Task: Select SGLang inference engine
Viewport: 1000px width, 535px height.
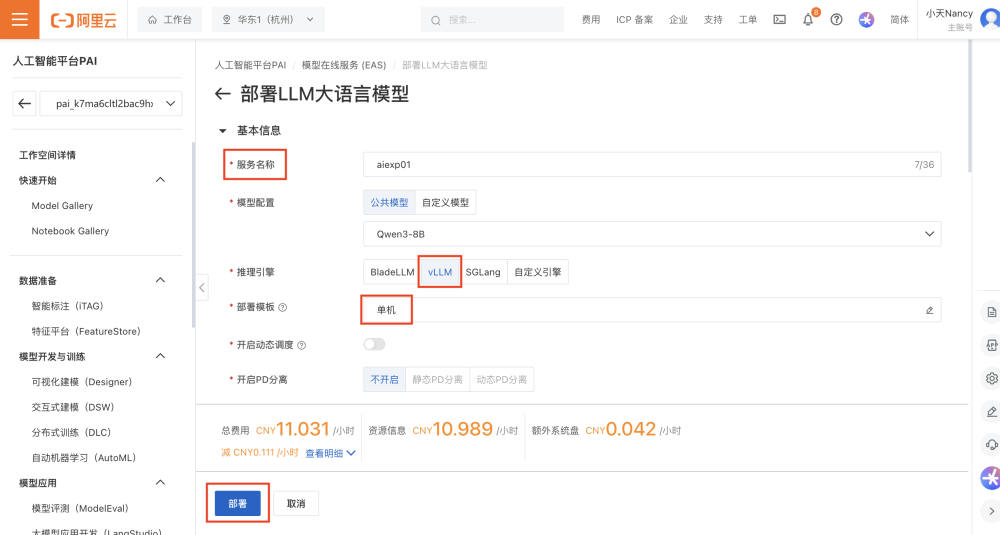Action: pos(483,272)
